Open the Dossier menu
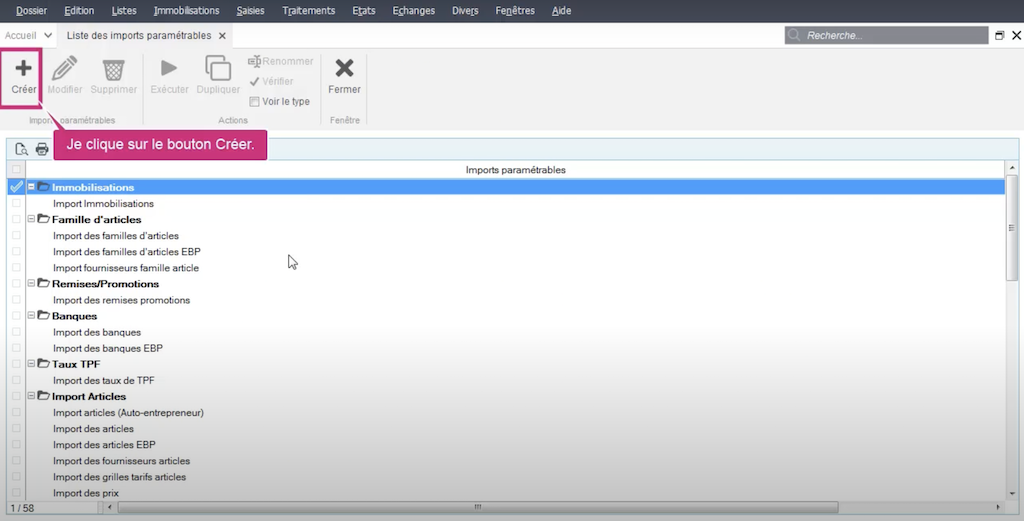The image size is (1024, 521). click(x=31, y=10)
